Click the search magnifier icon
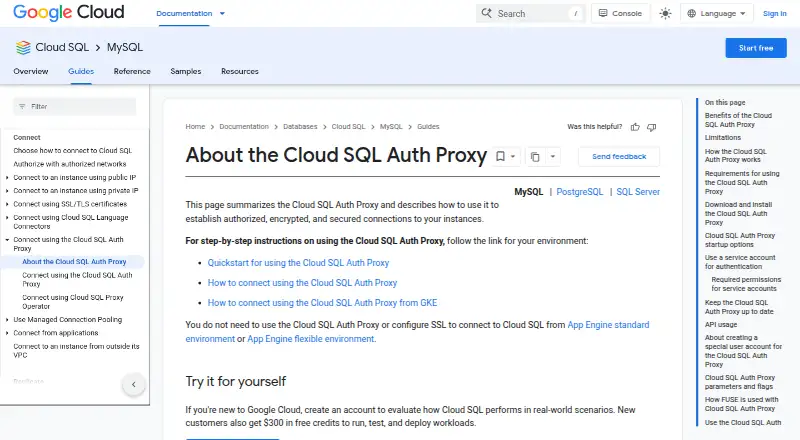800x440 pixels. coord(487,13)
